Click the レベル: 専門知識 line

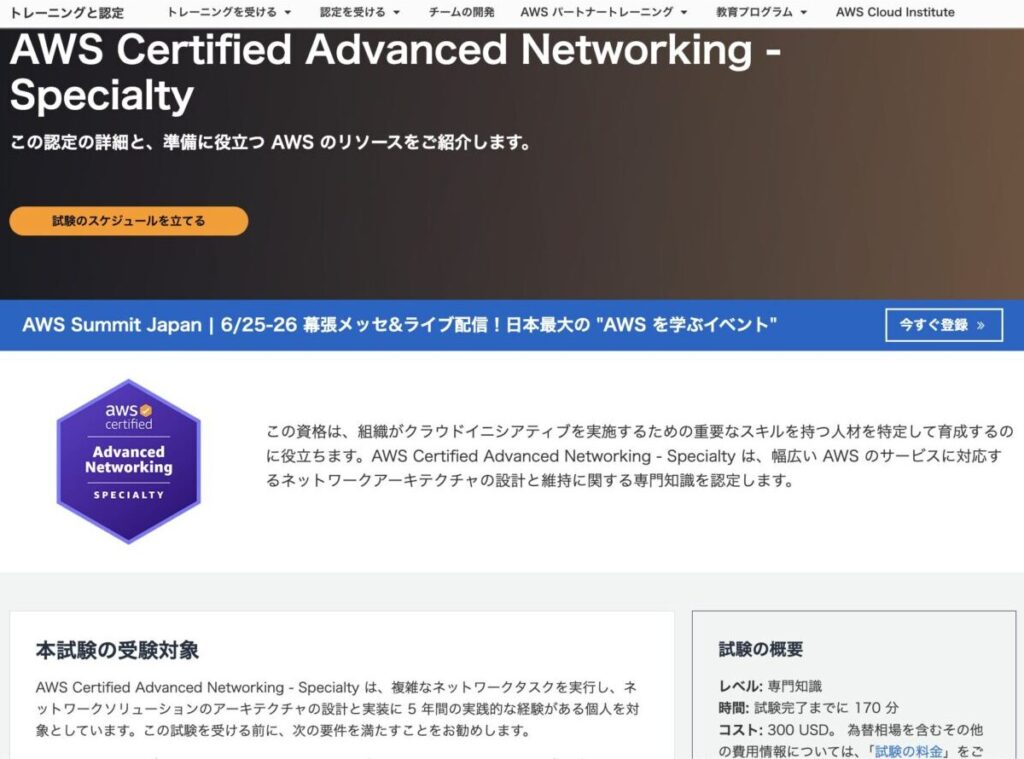pyautogui.click(x=770, y=686)
